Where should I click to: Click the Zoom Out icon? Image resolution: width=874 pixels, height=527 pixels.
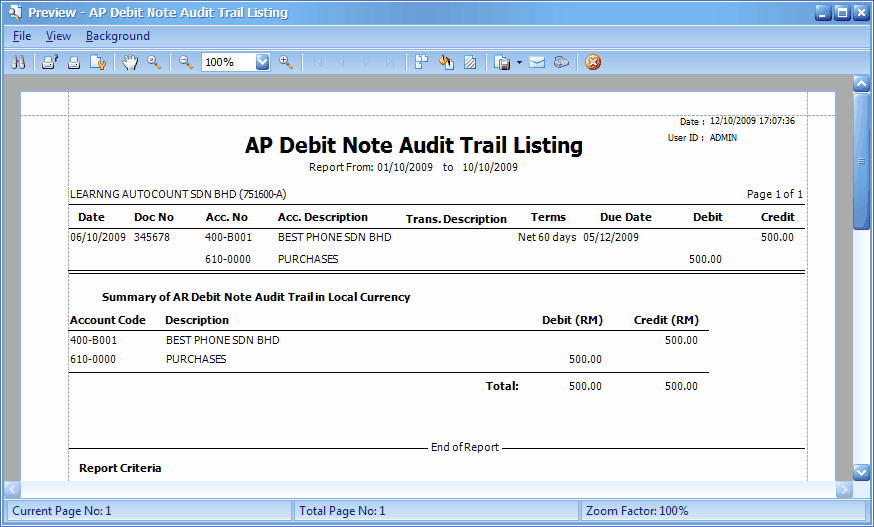click(x=186, y=62)
